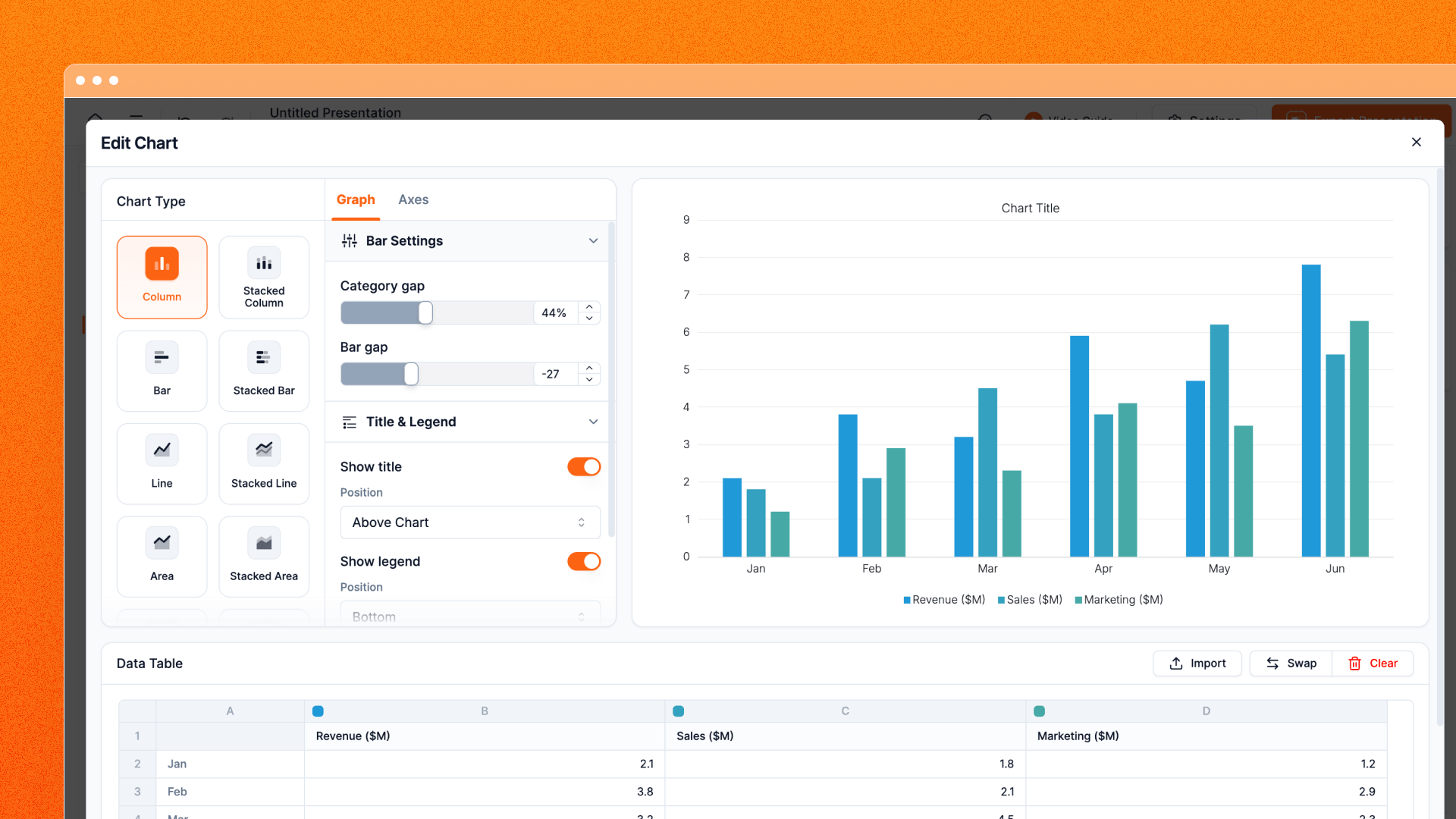Click the Import upload icon

coord(1176,664)
